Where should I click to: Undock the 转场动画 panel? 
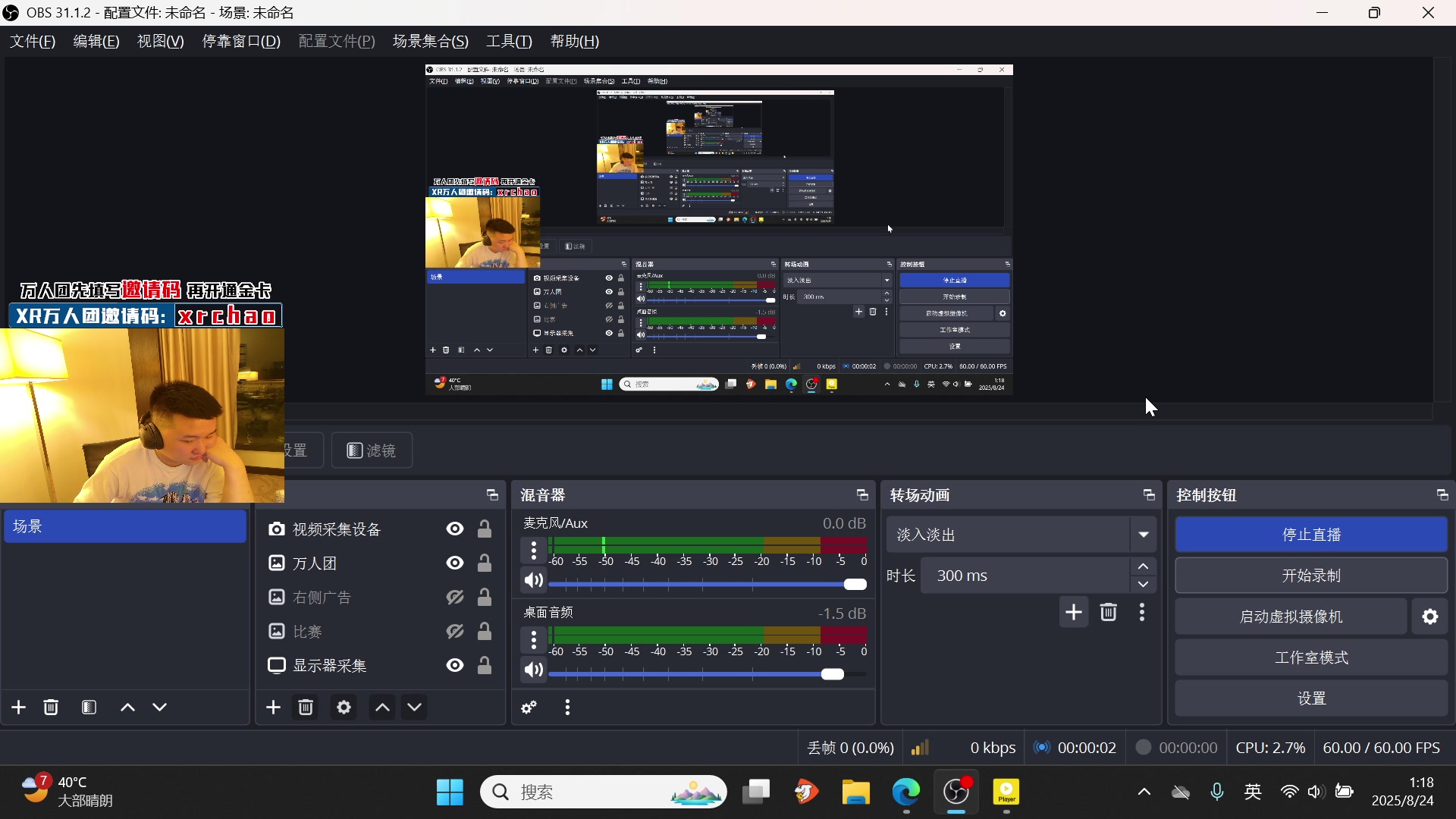point(1149,495)
